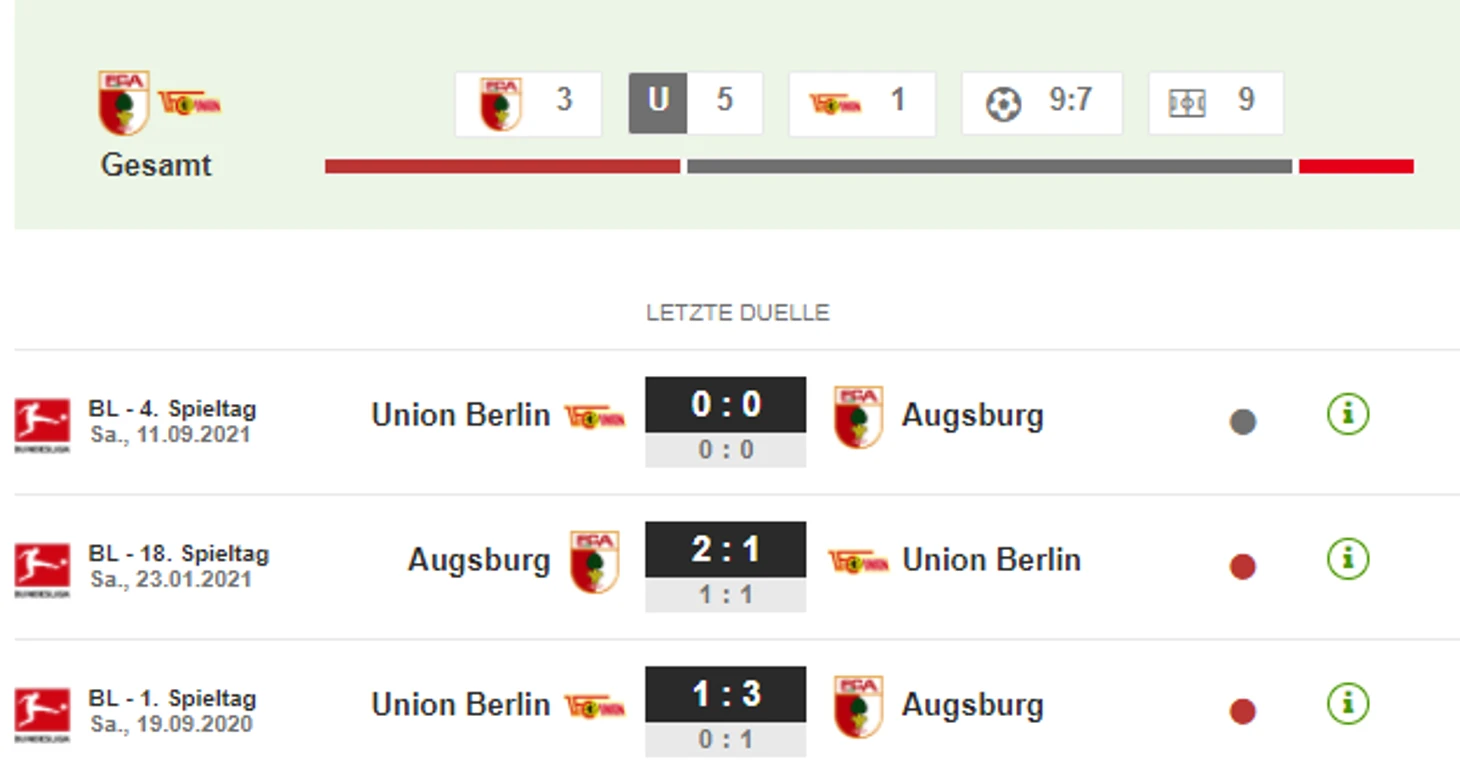
Task: Open Augsburg home team in second row
Action: 479,560
